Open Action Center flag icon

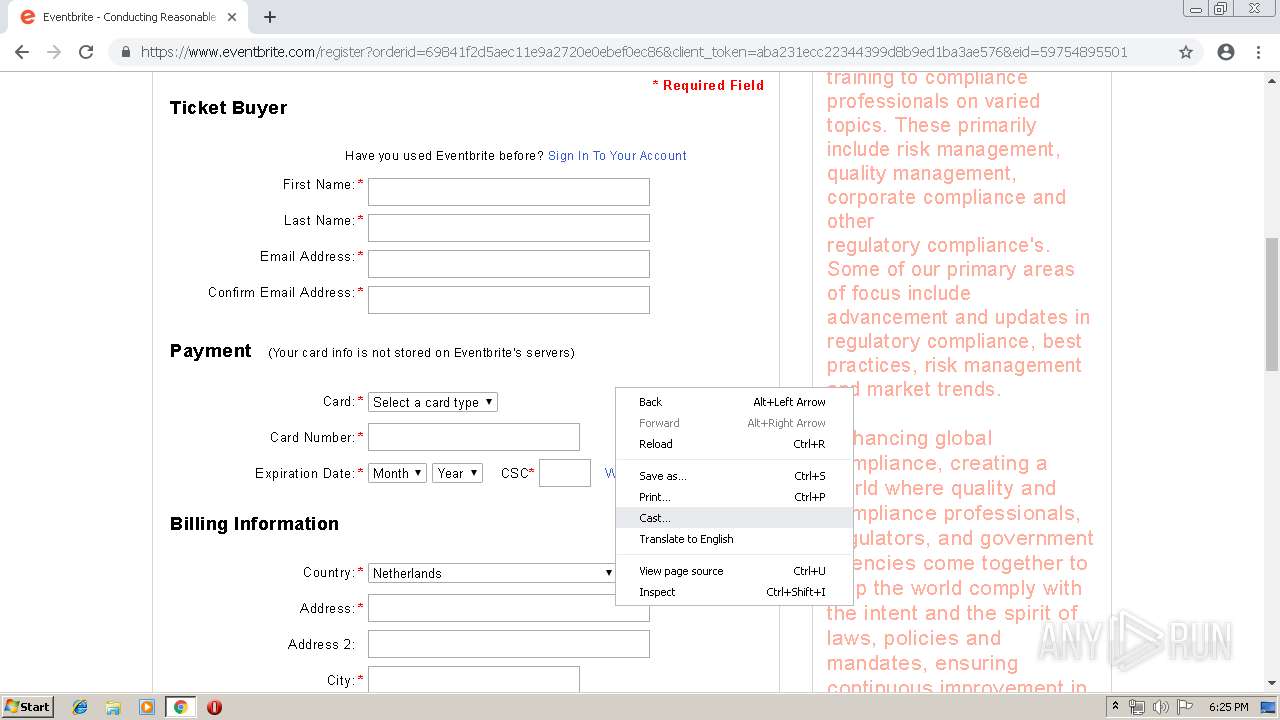[x=1185, y=707]
